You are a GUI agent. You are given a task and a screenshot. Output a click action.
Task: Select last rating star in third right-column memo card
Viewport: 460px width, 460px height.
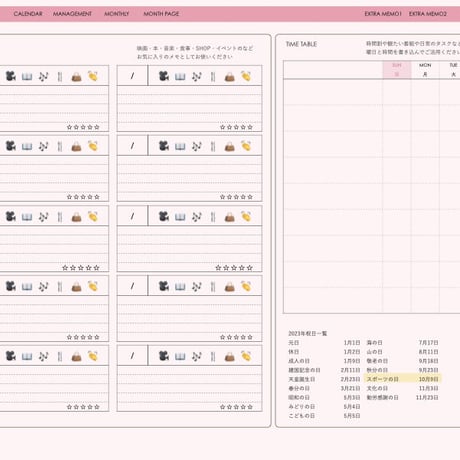pyautogui.click(x=250, y=268)
